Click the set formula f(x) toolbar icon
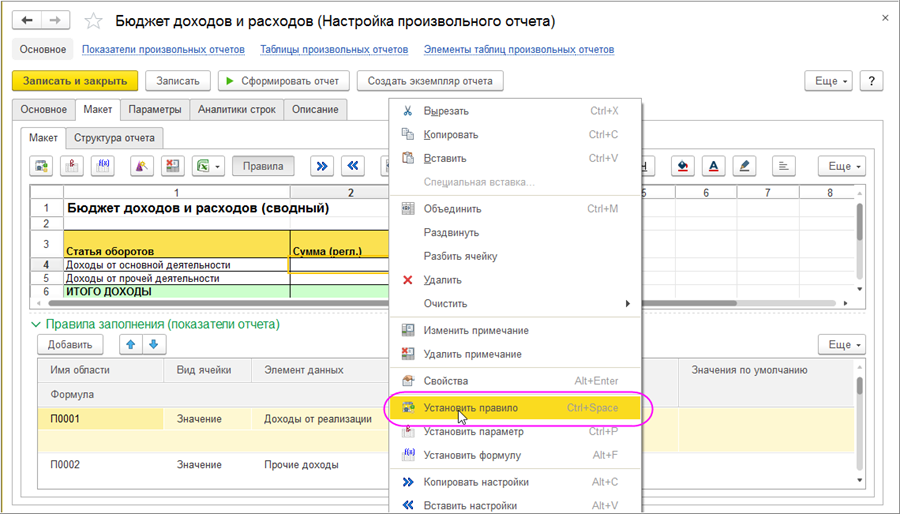Screen dimensions: 900x514 point(101,166)
